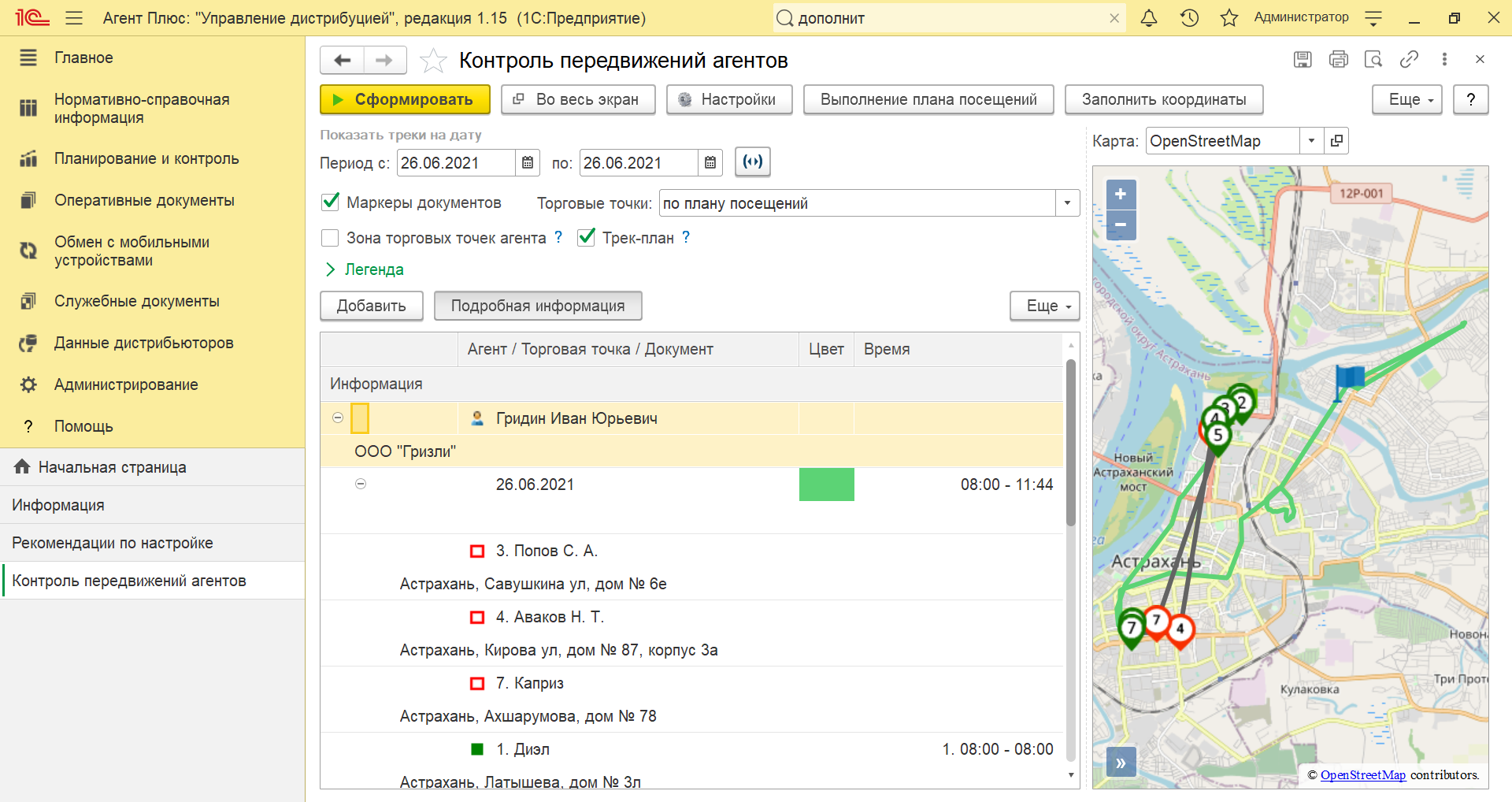Zoom in on the map
Screen dimensions: 1512x802
click(1121, 194)
